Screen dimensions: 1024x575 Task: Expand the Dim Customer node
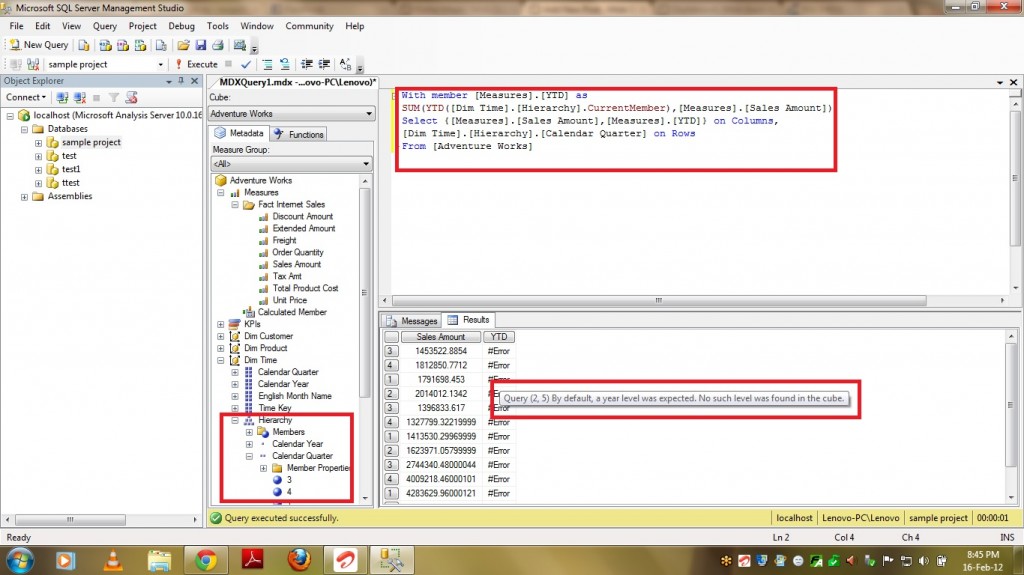[x=221, y=336]
